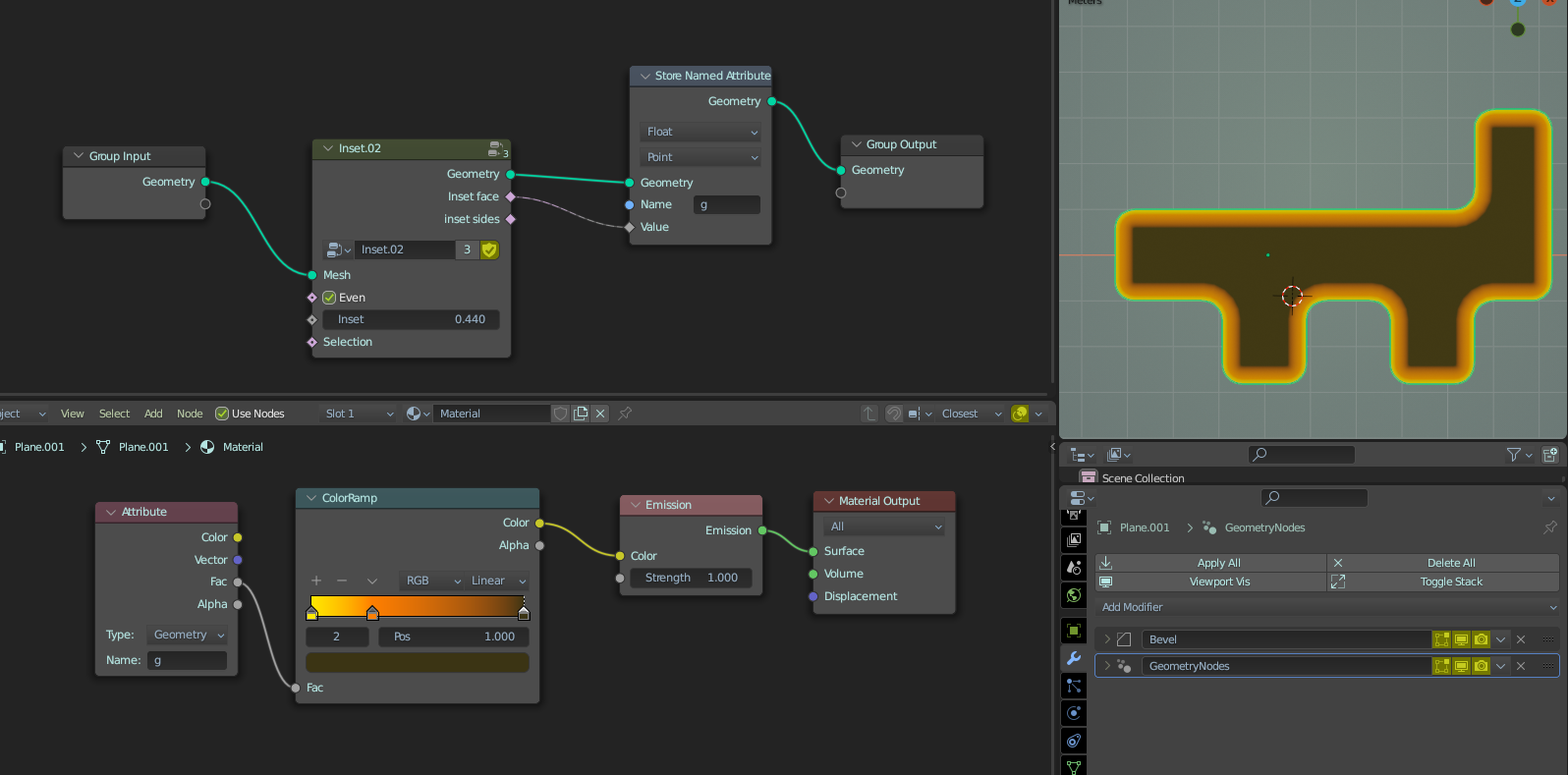
Task: Click the Apply All button
Action: click(x=1218, y=563)
